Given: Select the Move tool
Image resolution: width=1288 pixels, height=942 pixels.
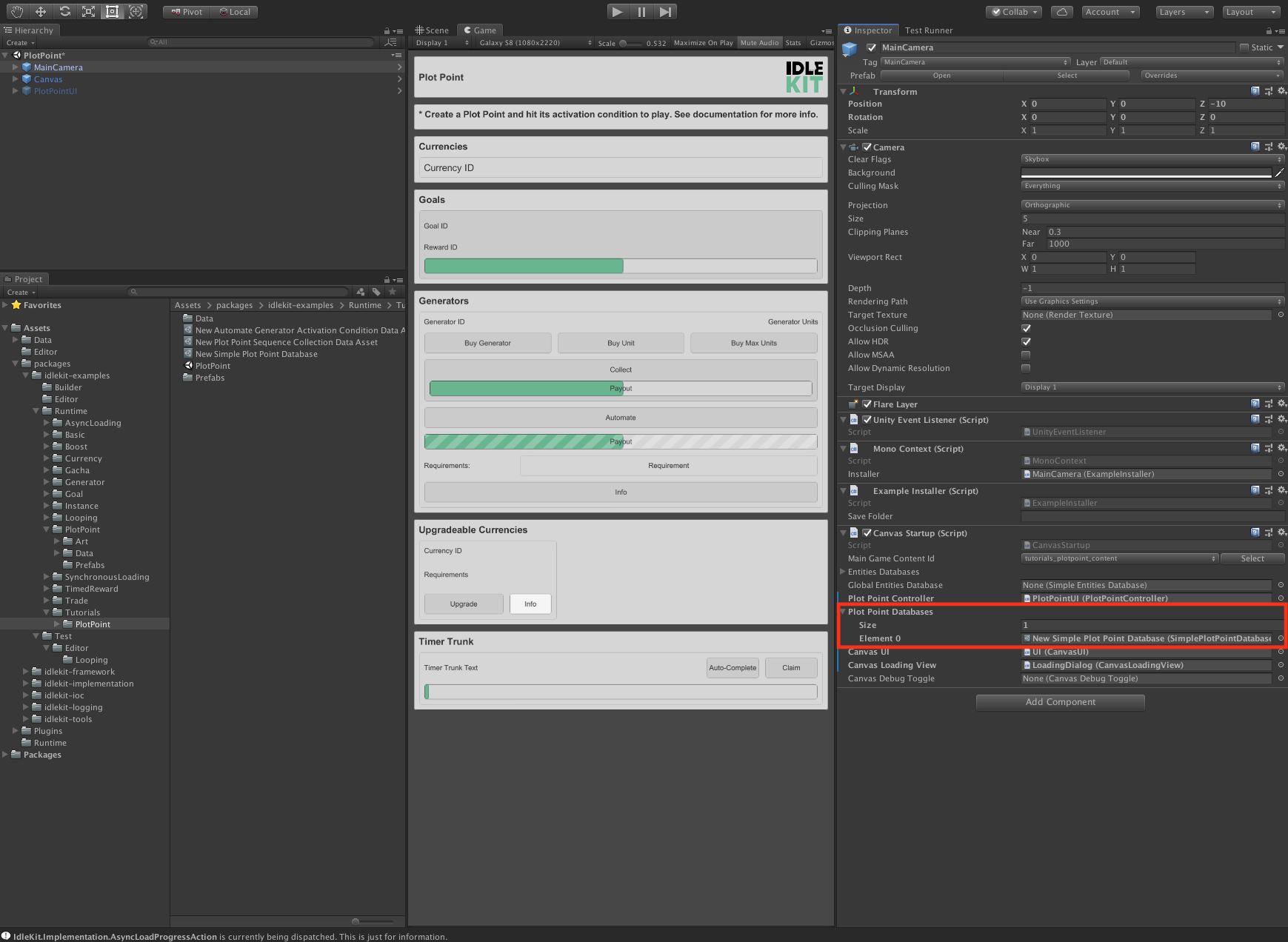Looking at the screenshot, I should coord(41,11).
